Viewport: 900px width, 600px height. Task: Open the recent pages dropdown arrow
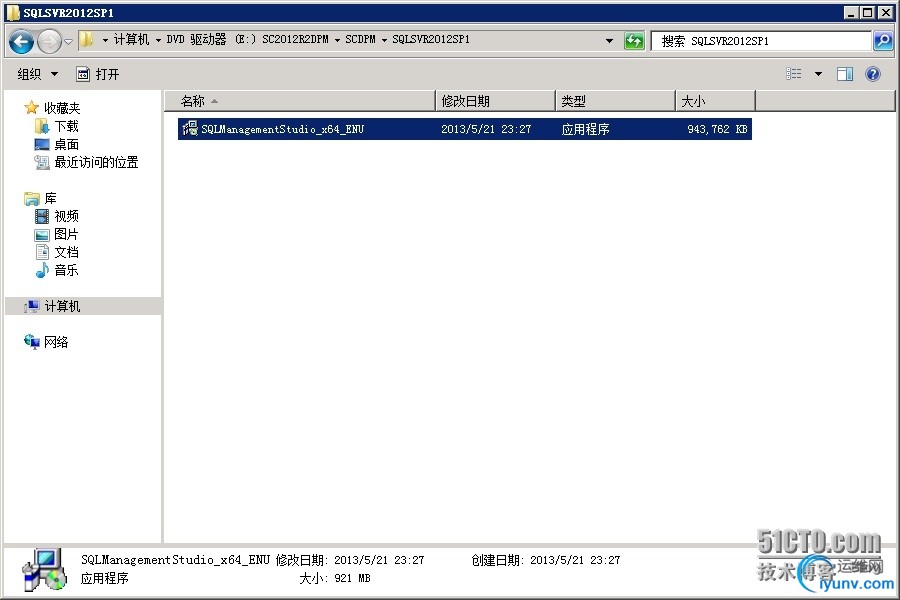[x=68, y=41]
